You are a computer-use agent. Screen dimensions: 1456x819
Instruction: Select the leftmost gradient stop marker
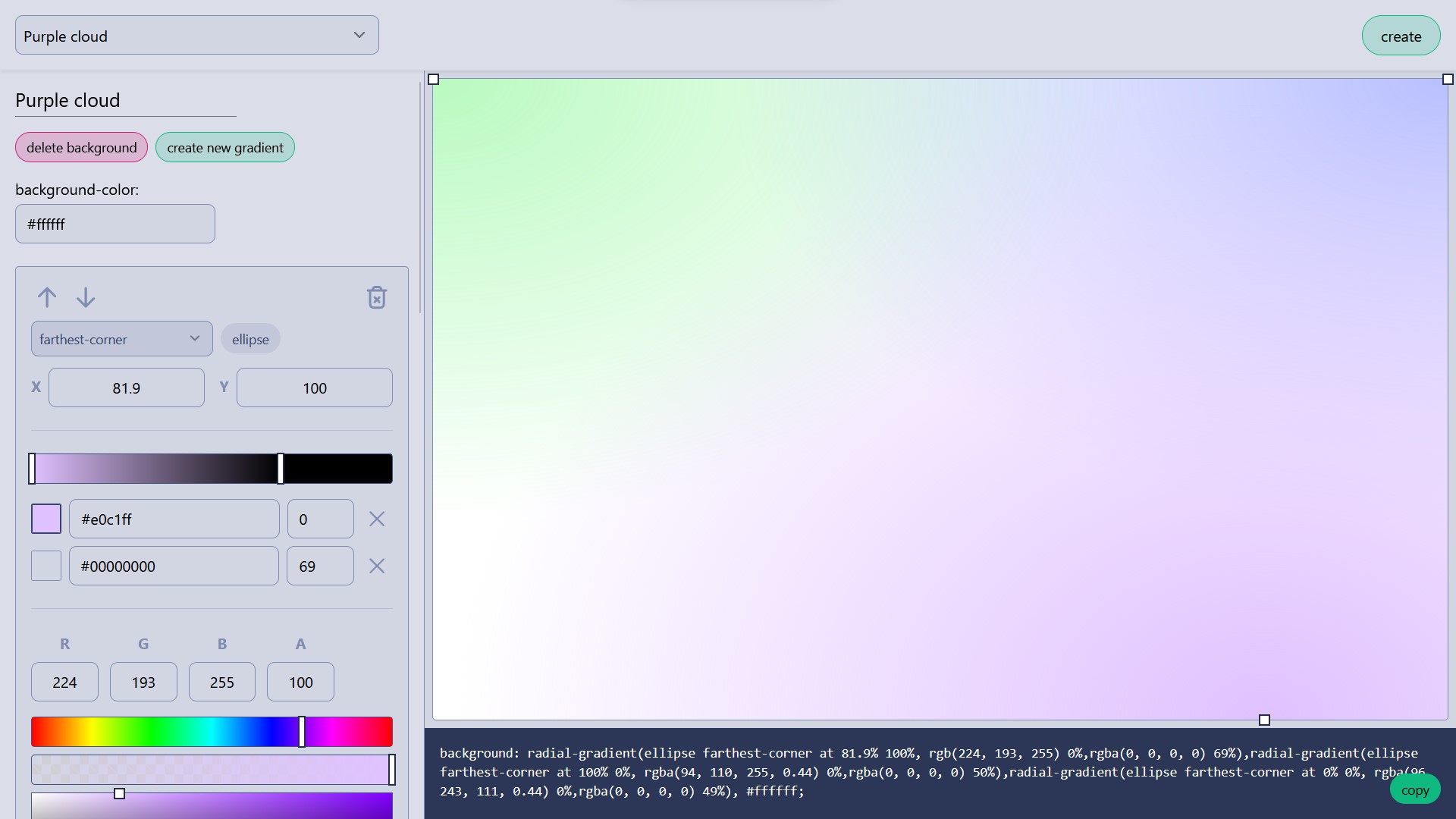point(33,469)
